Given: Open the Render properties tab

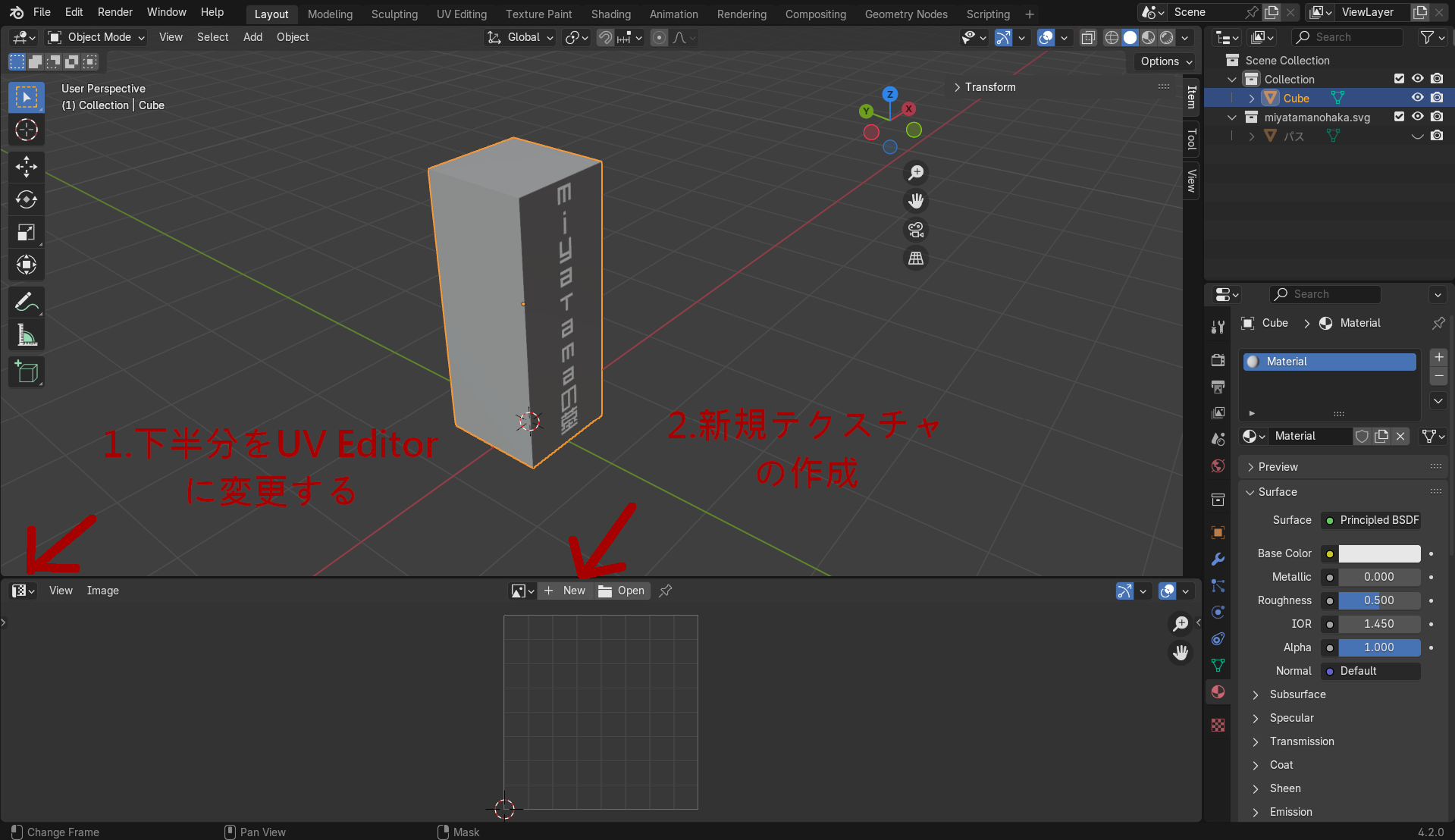Looking at the screenshot, I should pos(1218,360).
